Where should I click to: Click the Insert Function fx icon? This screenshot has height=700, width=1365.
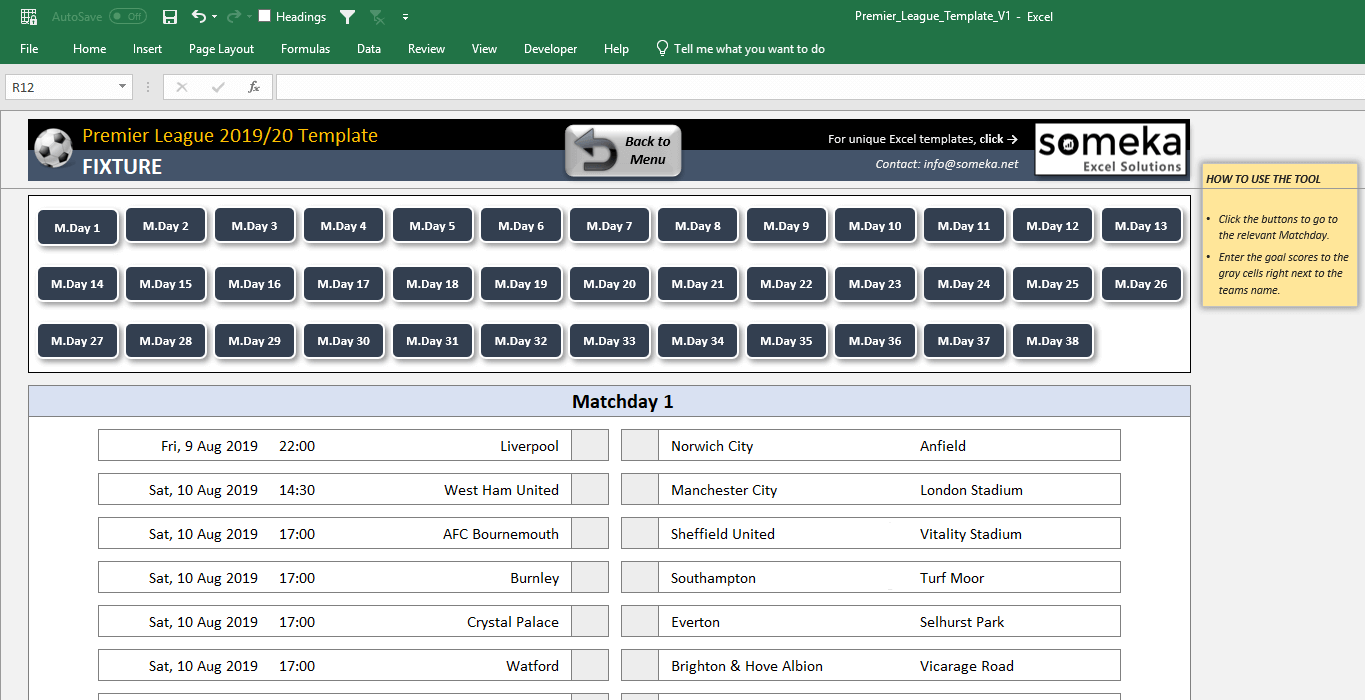(x=254, y=87)
